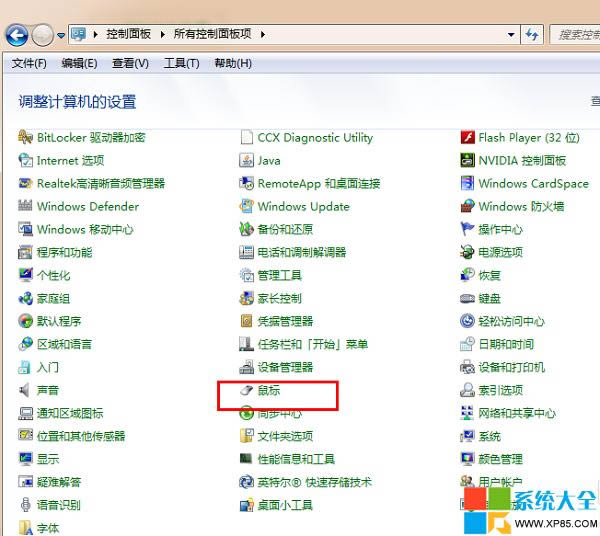Click the 鼠标 mouse icon
This screenshot has height=536, width=600.
click(246, 390)
